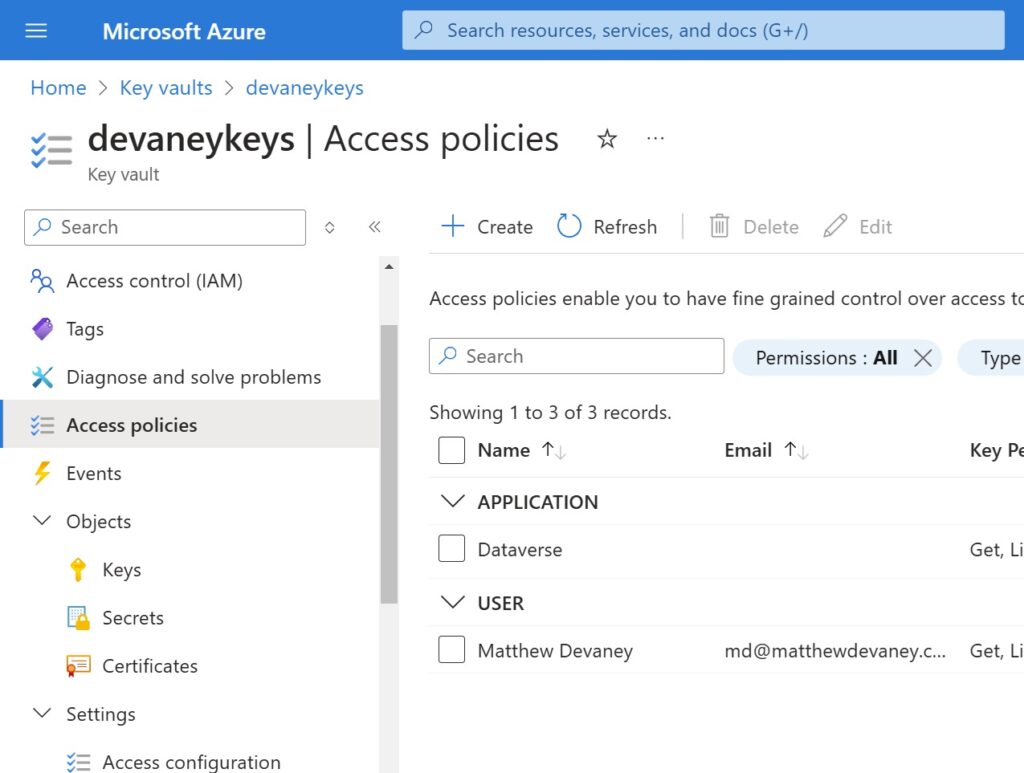The image size is (1024, 773).
Task: Click the Edit pencil icon
Action: (835, 227)
